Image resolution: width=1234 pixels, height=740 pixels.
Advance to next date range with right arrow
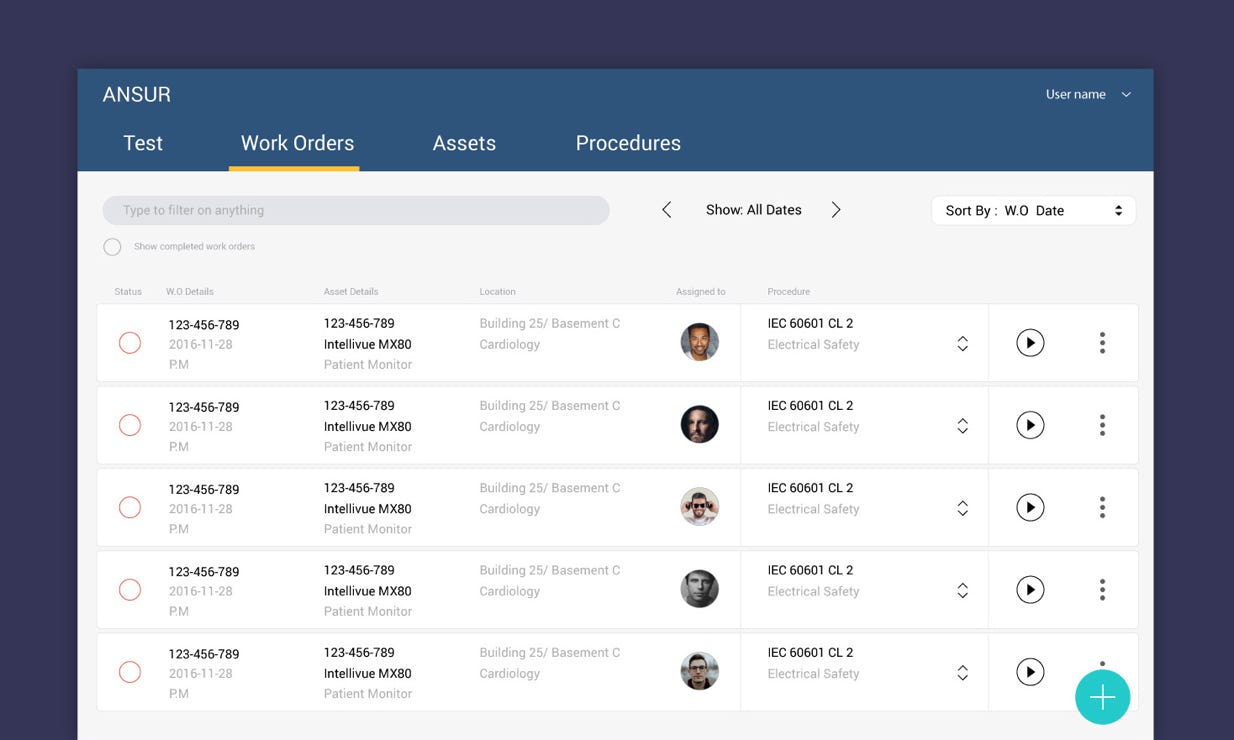tap(836, 210)
